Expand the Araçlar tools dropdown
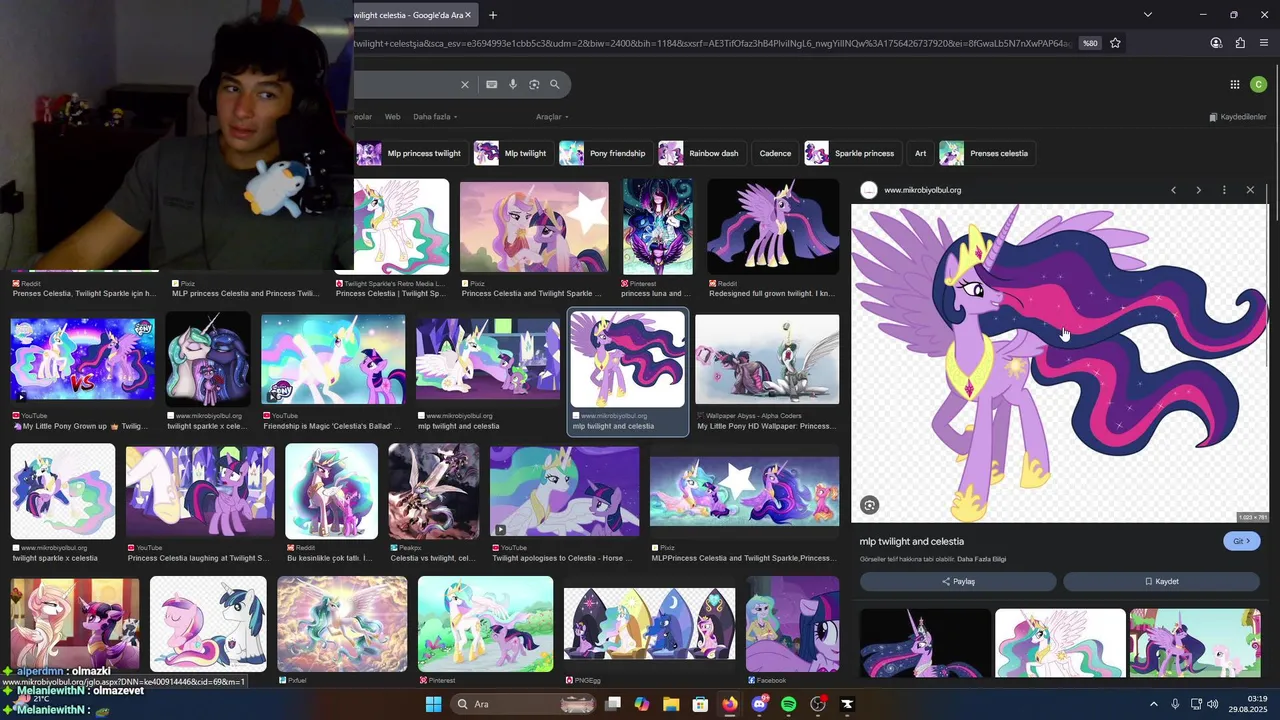Screen dimensions: 1280x720 tap(552, 117)
